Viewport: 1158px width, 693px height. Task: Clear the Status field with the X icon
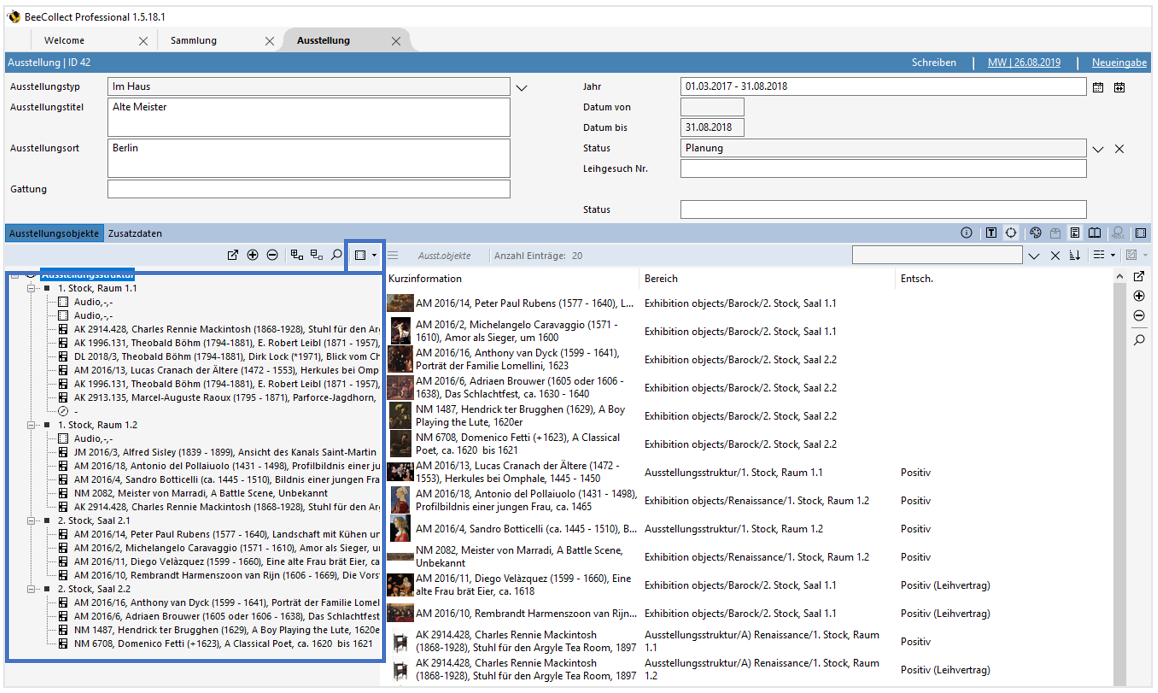point(1120,149)
